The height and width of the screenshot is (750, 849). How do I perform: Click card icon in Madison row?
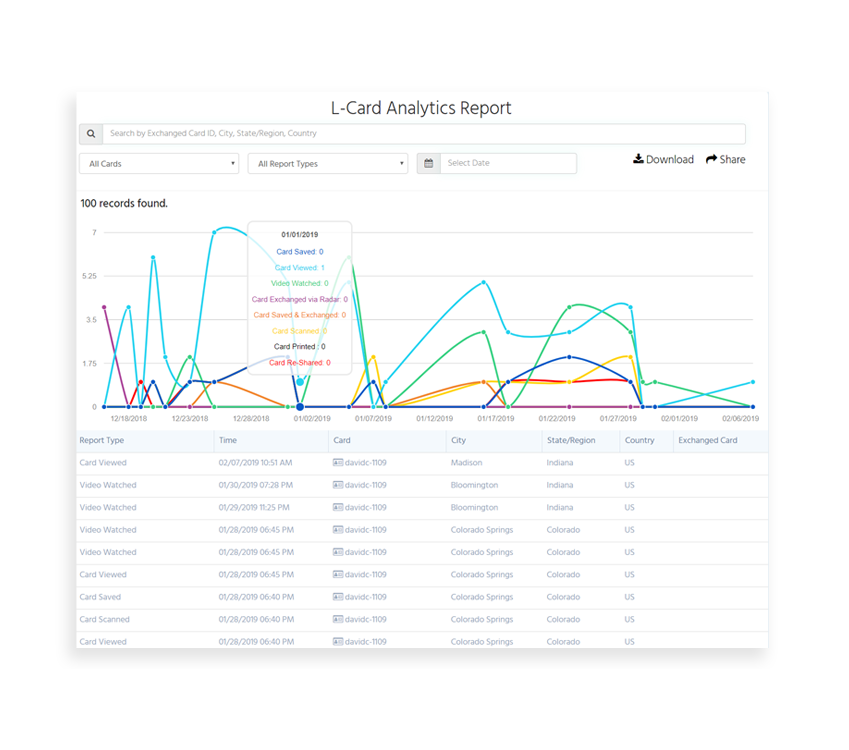click(x=338, y=463)
